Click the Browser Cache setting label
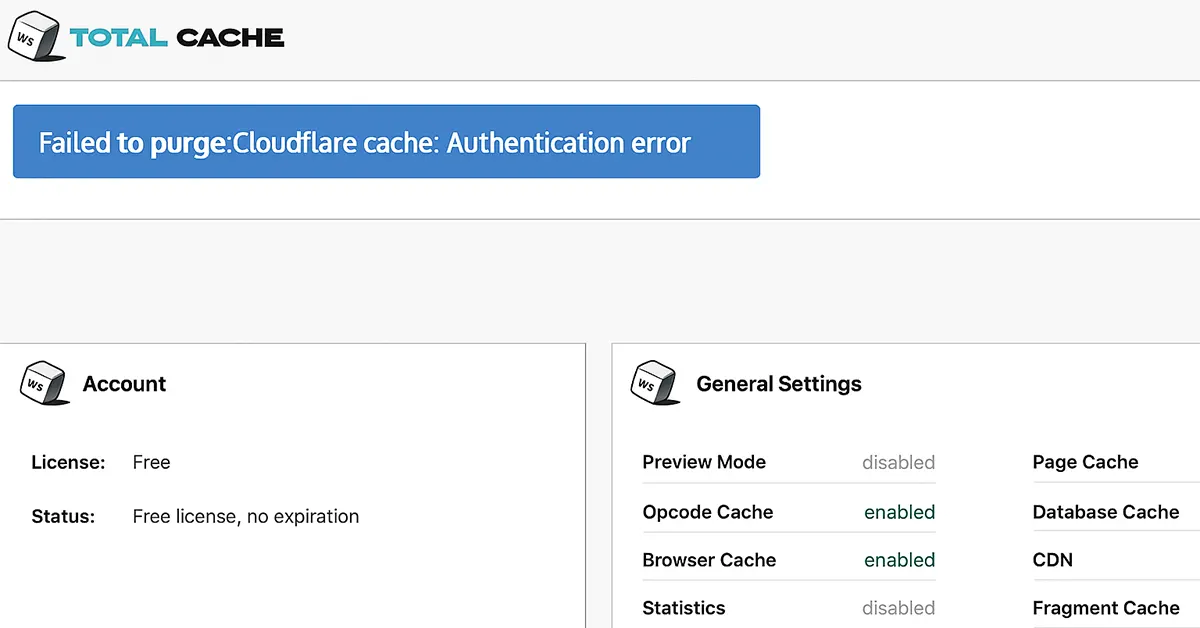 709,560
